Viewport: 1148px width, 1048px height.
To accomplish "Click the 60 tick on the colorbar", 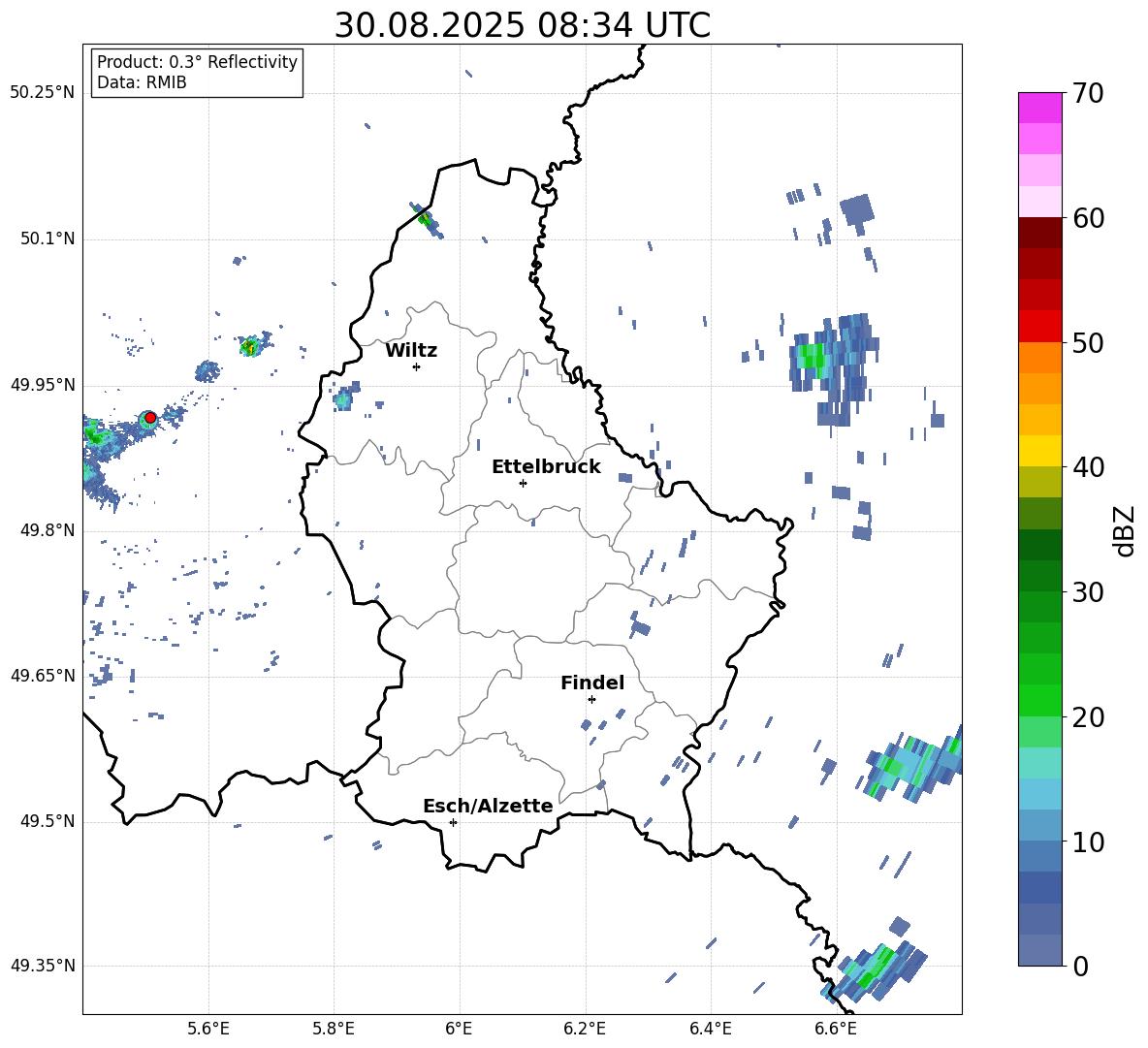I will click(1088, 218).
